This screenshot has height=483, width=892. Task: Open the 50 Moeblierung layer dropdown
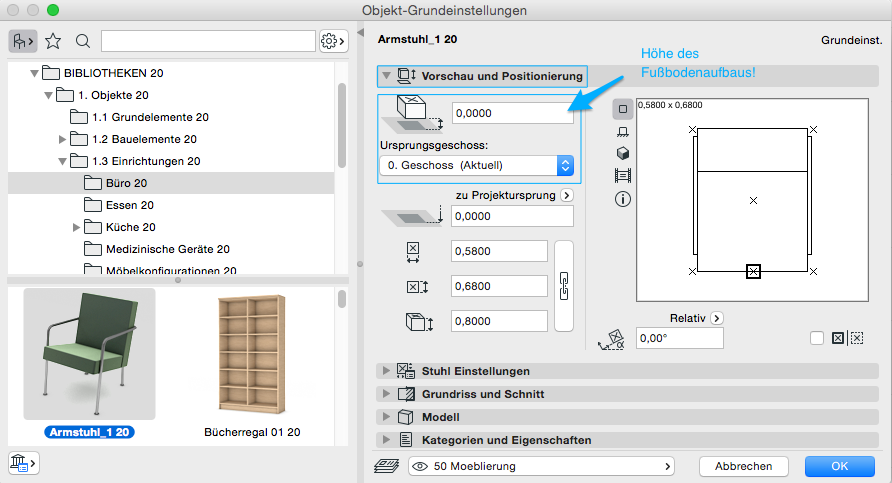coord(541,466)
